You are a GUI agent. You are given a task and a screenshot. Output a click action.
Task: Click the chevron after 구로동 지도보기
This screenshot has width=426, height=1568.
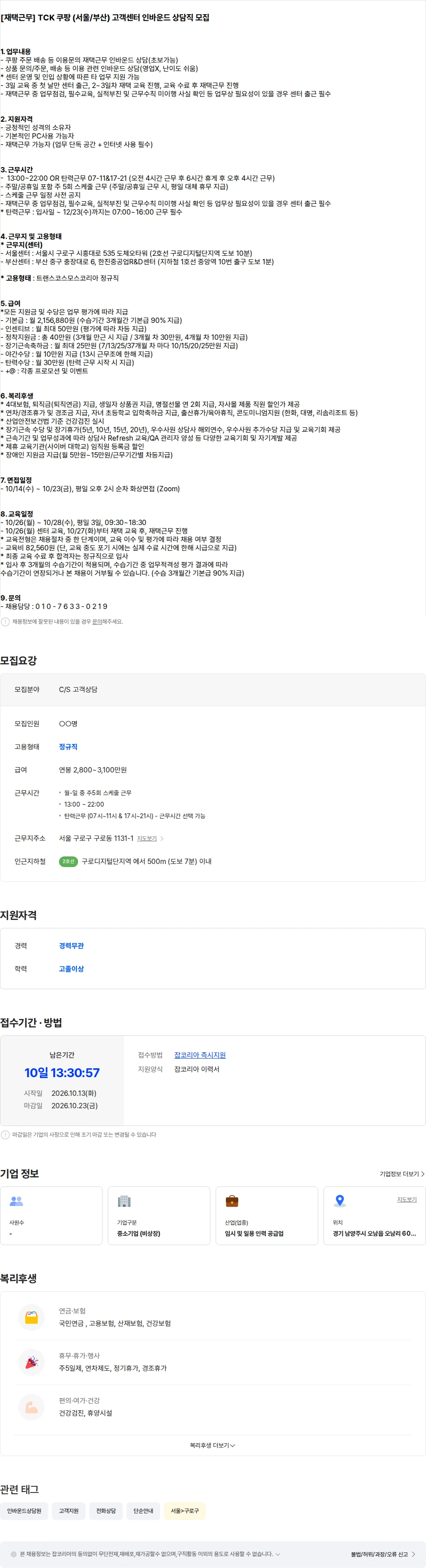pyautogui.click(x=162, y=838)
